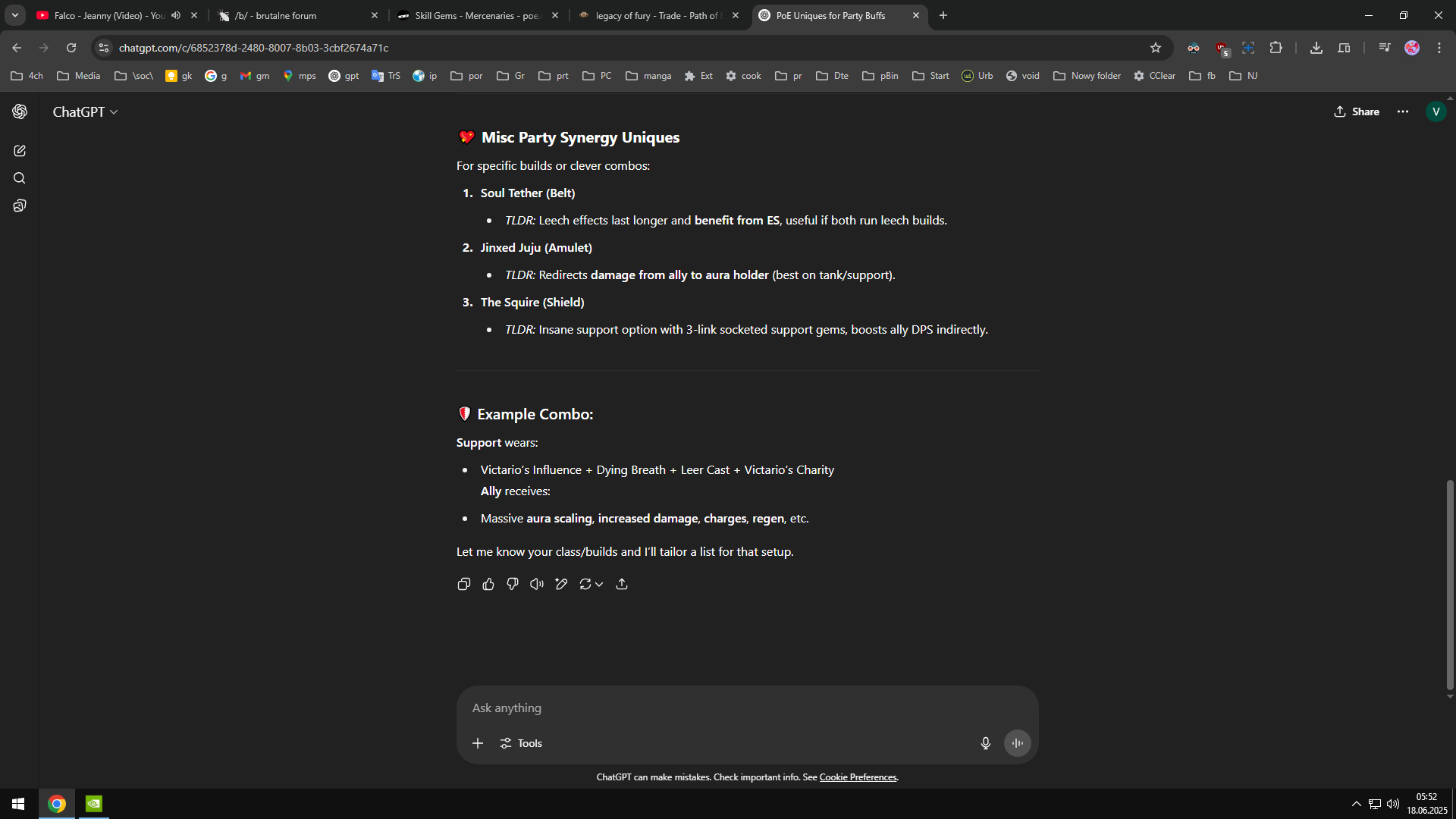Start voice mode button
The image size is (1456, 819).
(x=1018, y=743)
